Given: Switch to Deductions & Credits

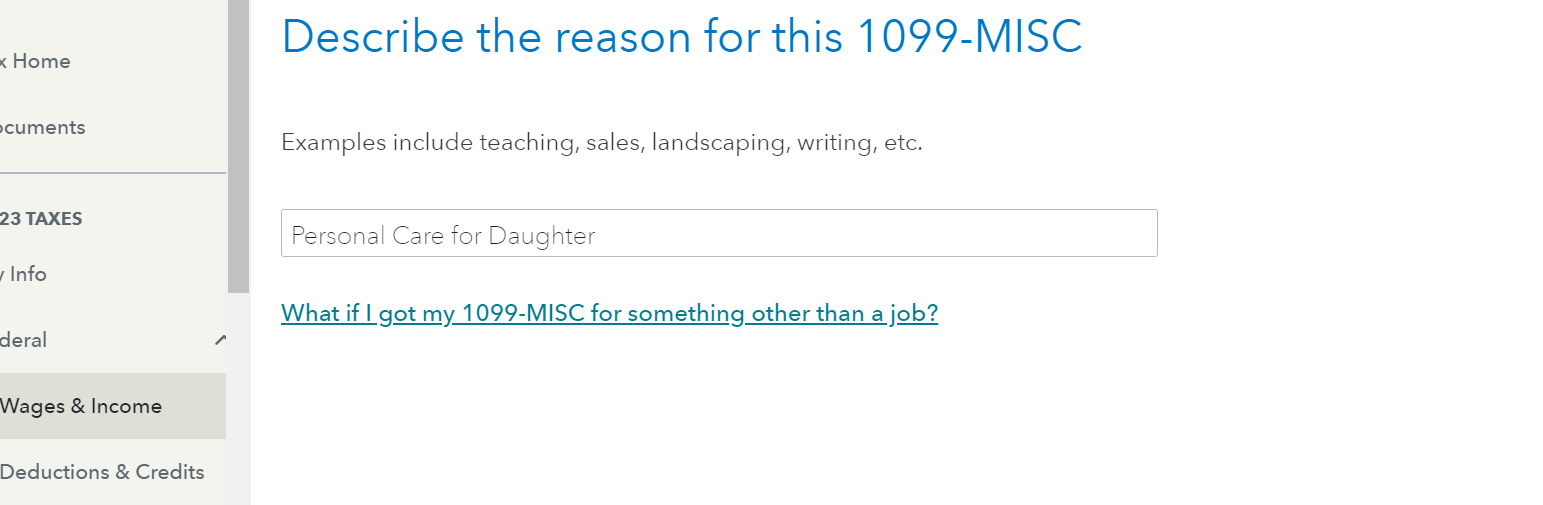Looking at the screenshot, I should pyautogui.click(x=103, y=472).
